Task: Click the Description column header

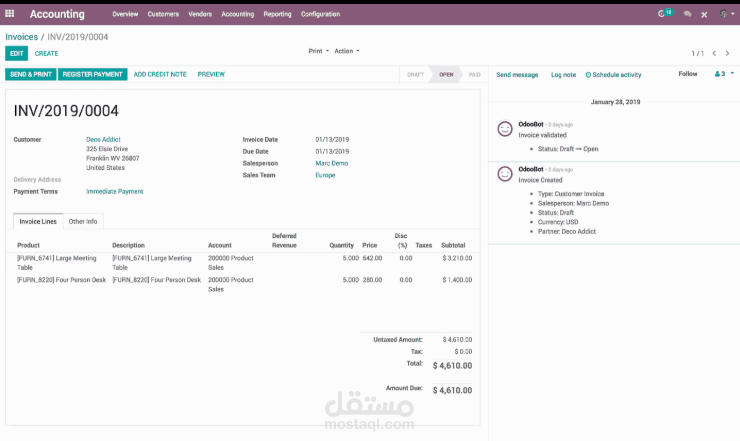Action: [x=128, y=245]
